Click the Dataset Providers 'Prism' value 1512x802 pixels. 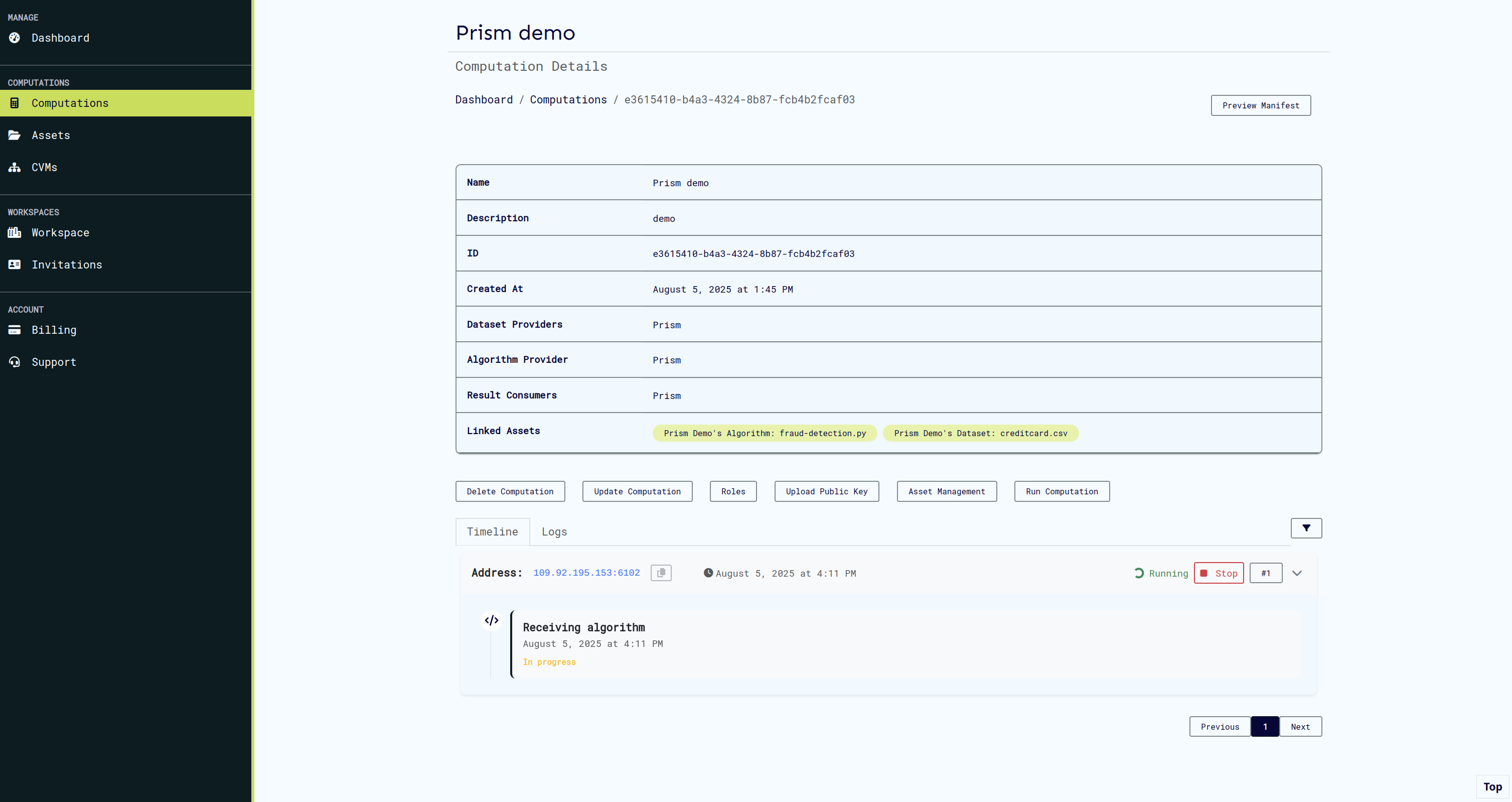[x=667, y=325]
